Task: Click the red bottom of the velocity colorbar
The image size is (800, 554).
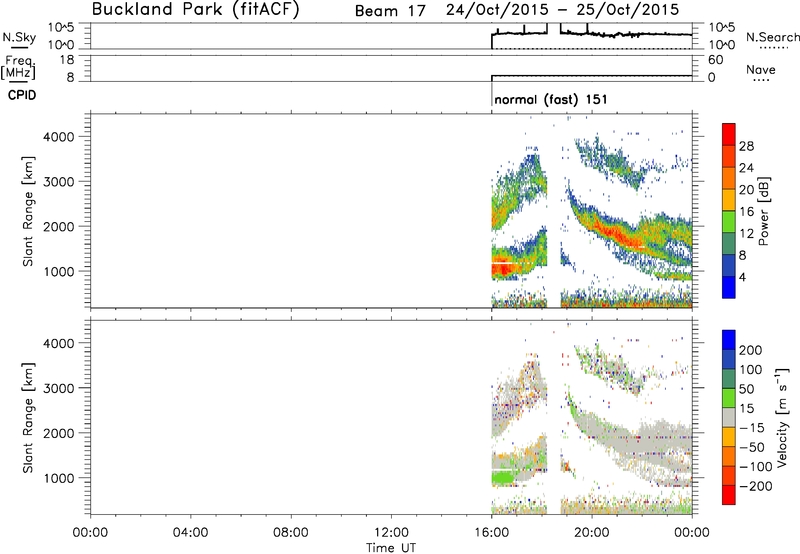Action: [729, 495]
